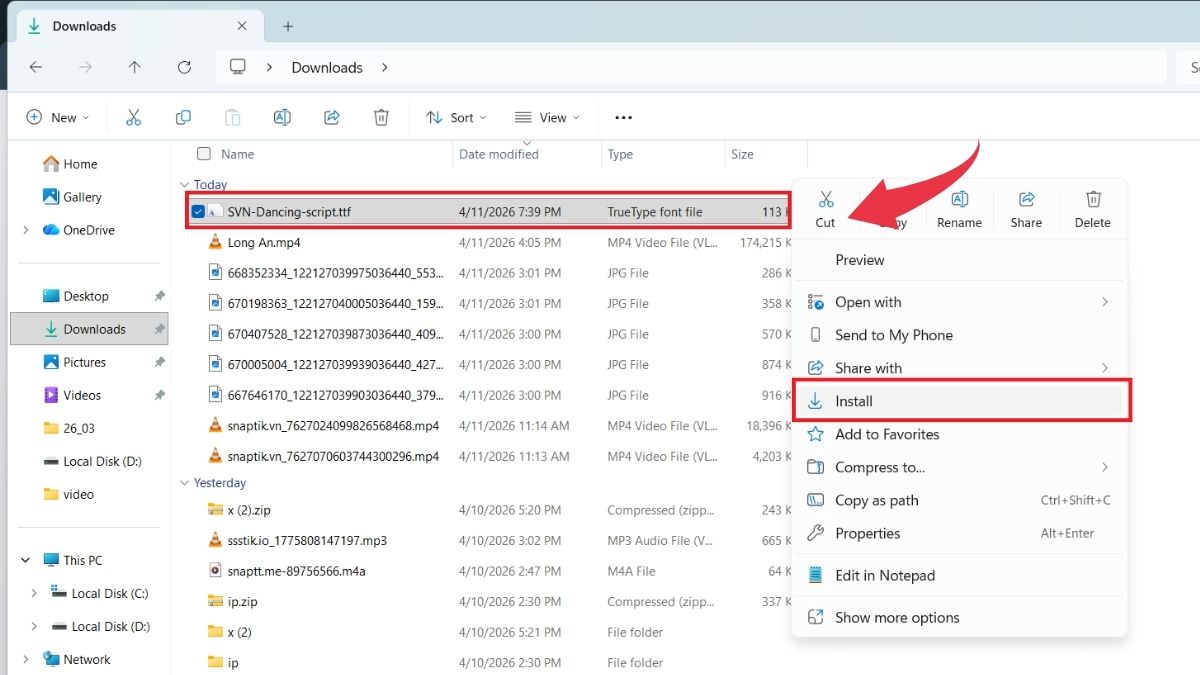Click Show more options
Screen dimensions: 1200x675
(x=896, y=618)
